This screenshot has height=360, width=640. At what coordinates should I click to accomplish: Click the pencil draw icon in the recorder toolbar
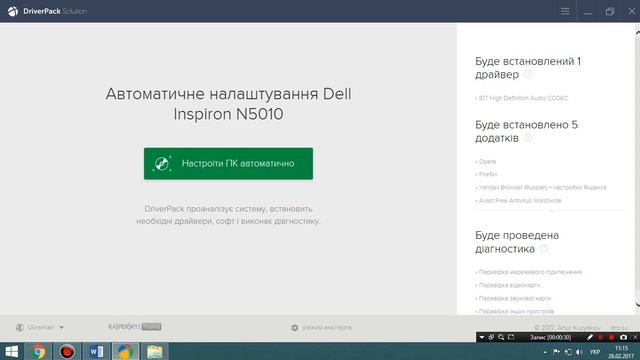coord(589,337)
